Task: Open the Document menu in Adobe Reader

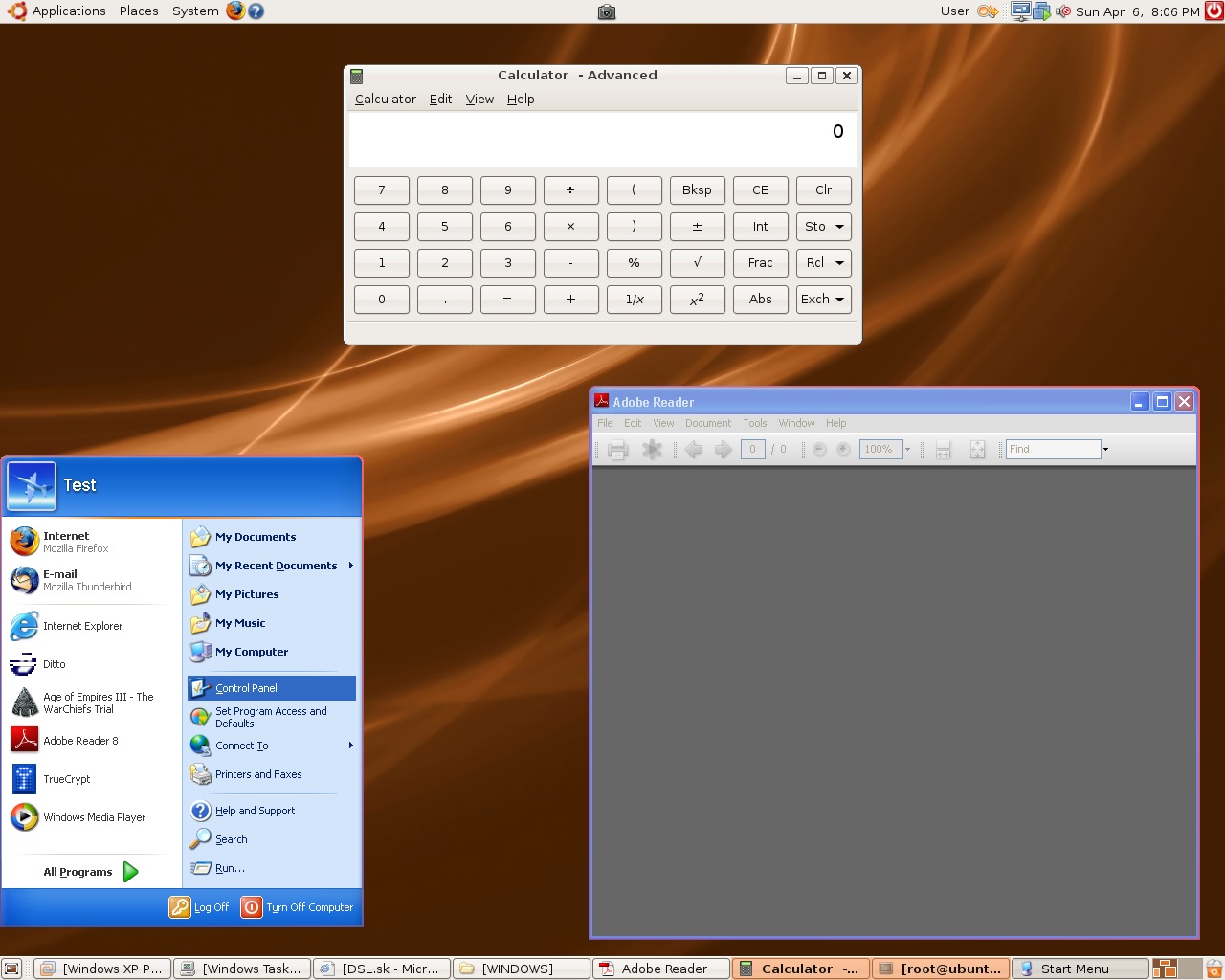Action: pos(708,423)
